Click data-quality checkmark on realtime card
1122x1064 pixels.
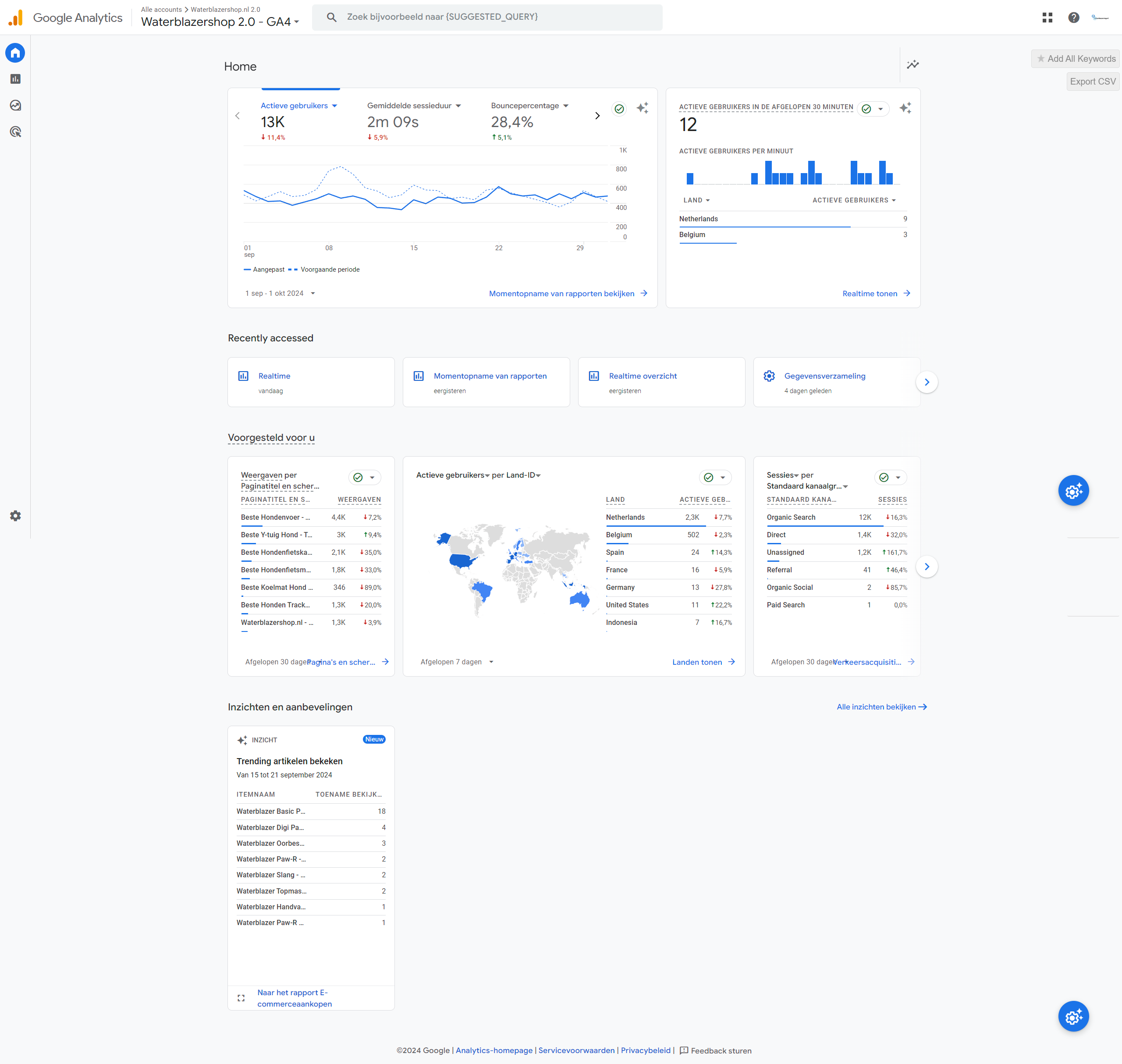coord(866,108)
